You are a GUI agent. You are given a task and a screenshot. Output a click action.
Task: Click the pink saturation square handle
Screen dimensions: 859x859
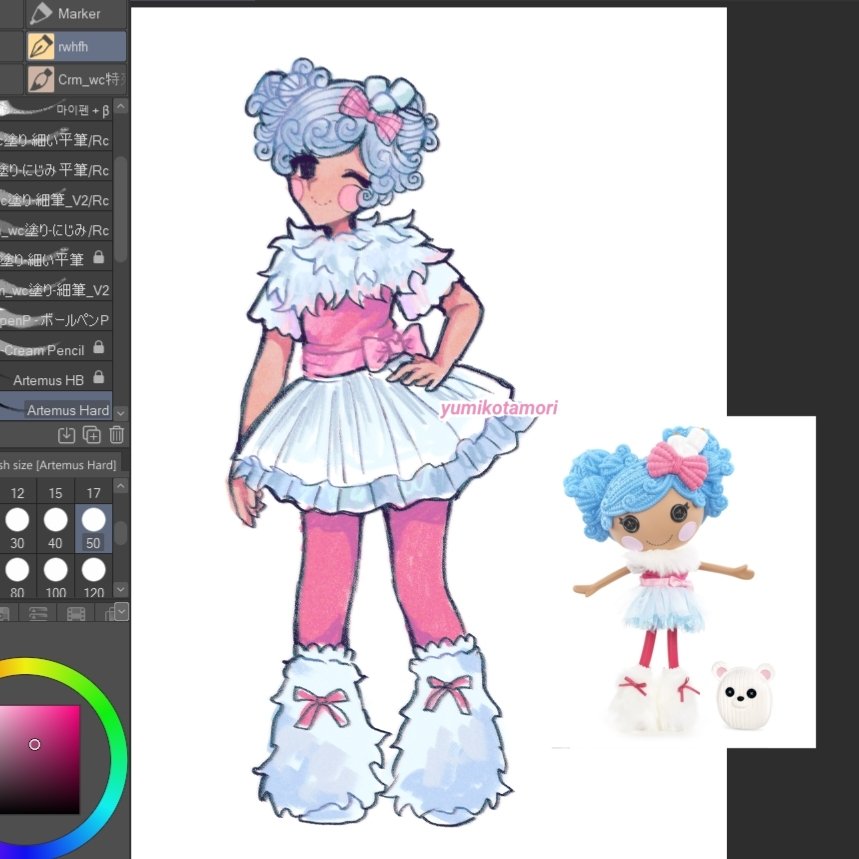point(35,745)
